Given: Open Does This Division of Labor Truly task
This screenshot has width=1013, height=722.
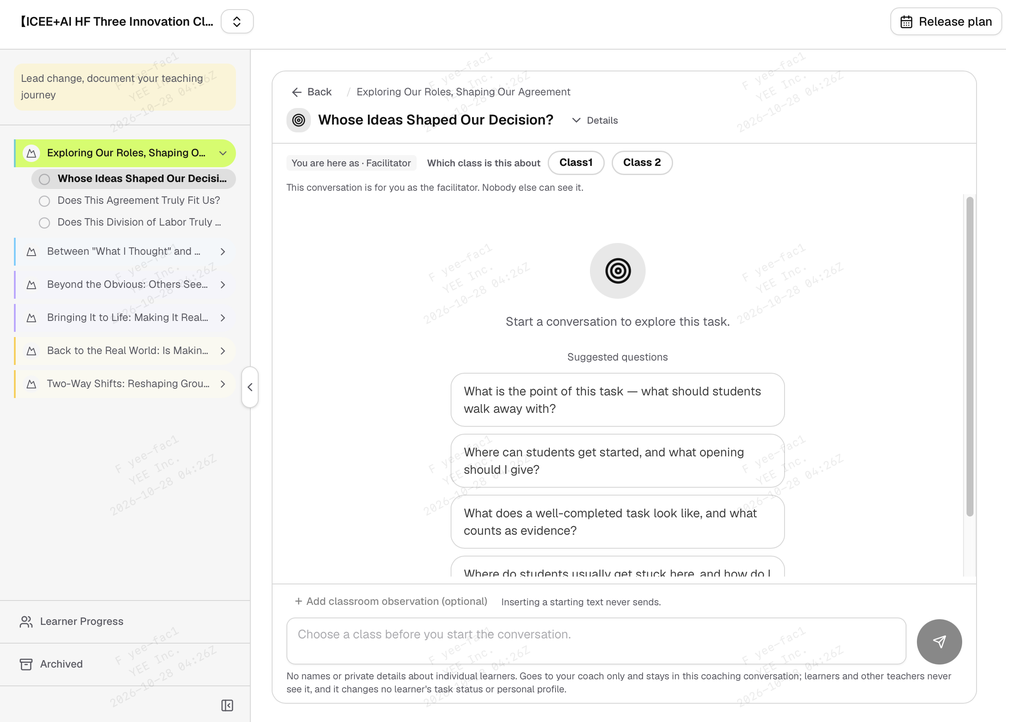Looking at the screenshot, I should [x=139, y=222].
